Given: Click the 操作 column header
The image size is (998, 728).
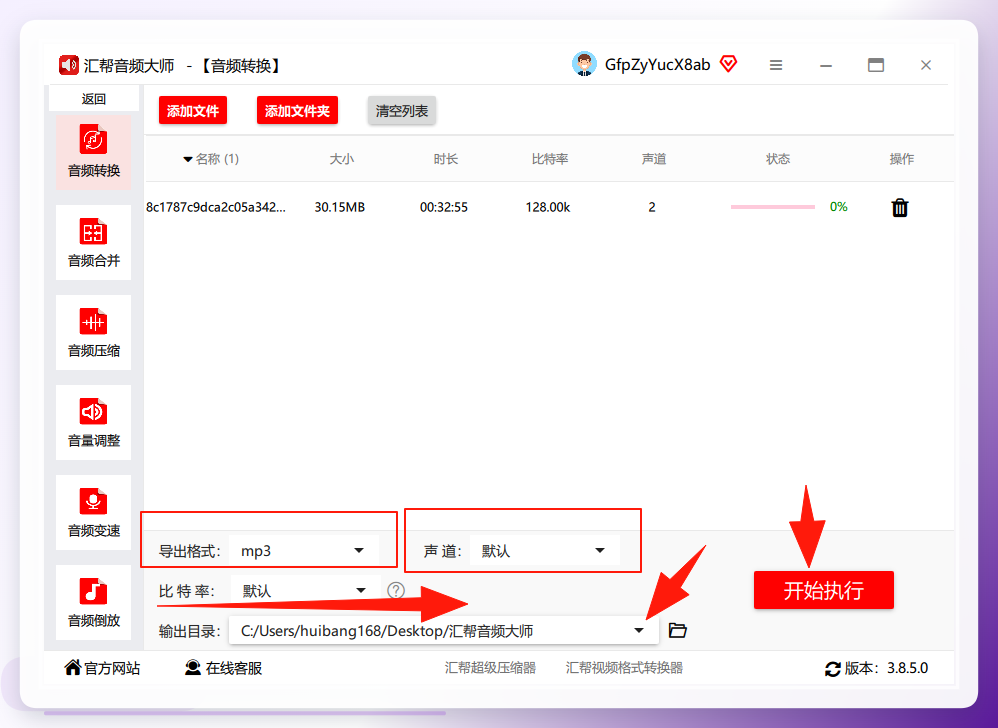Looking at the screenshot, I should (901, 159).
